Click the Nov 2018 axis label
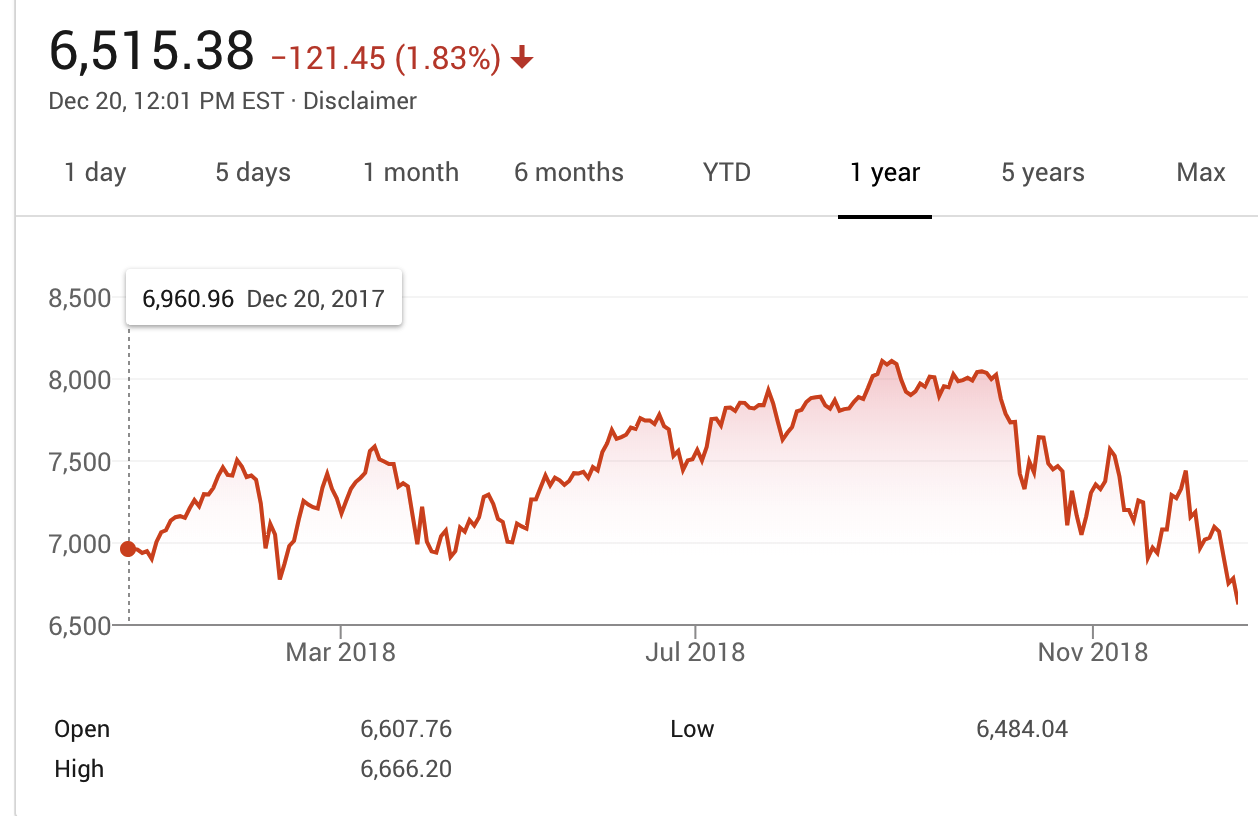1258x816 pixels. (1093, 653)
